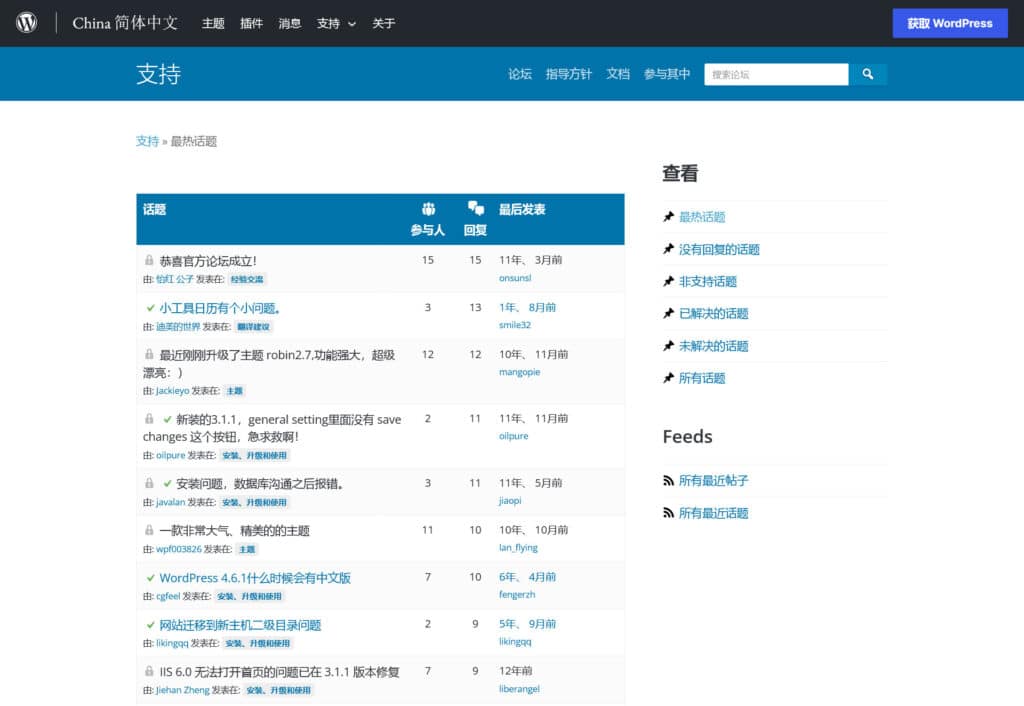
Task: Click the search magnifying glass icon
Action: tap(868, 74)
